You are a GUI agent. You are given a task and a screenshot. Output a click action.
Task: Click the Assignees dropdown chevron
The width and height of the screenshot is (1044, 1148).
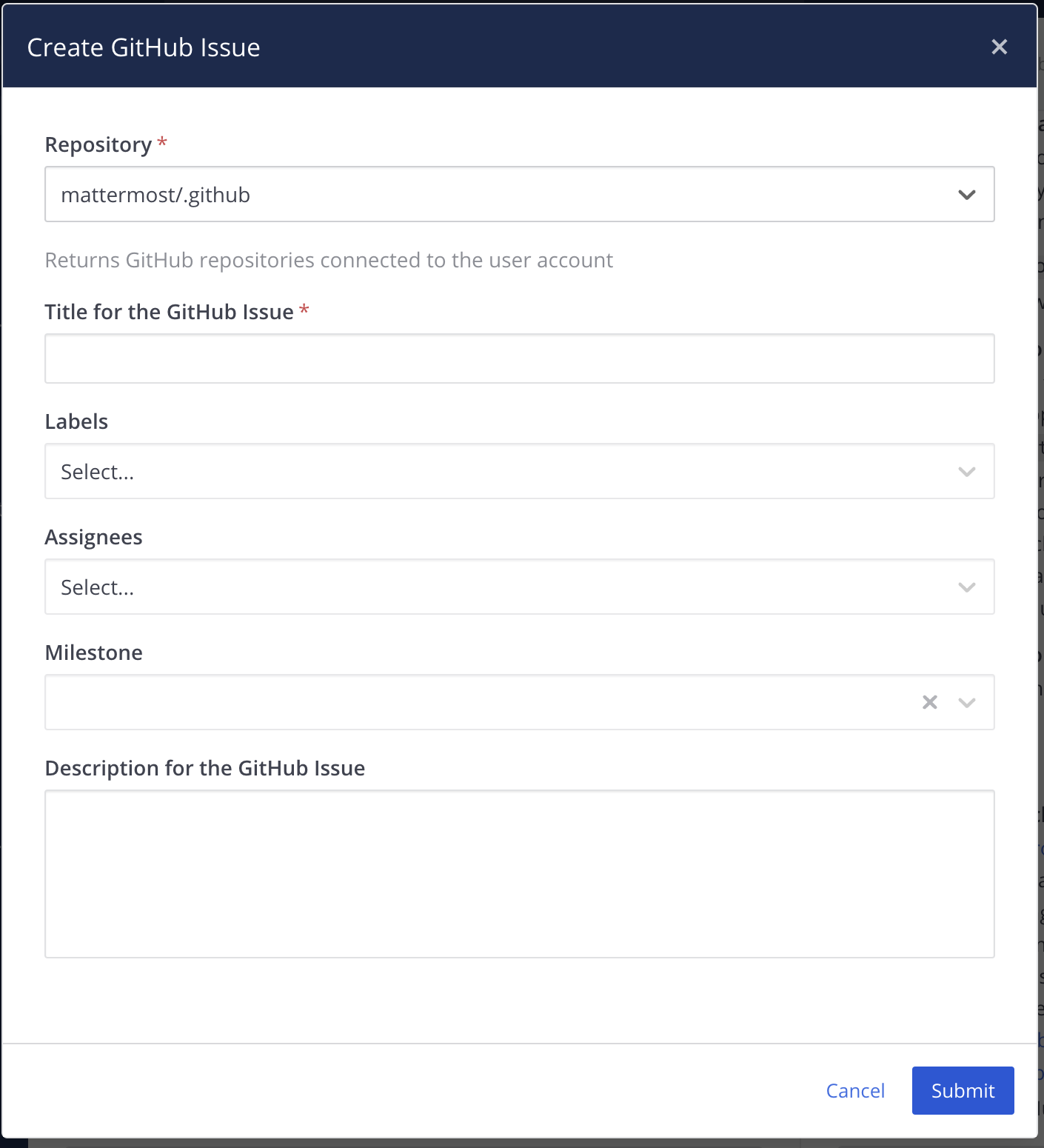point(966,587)
